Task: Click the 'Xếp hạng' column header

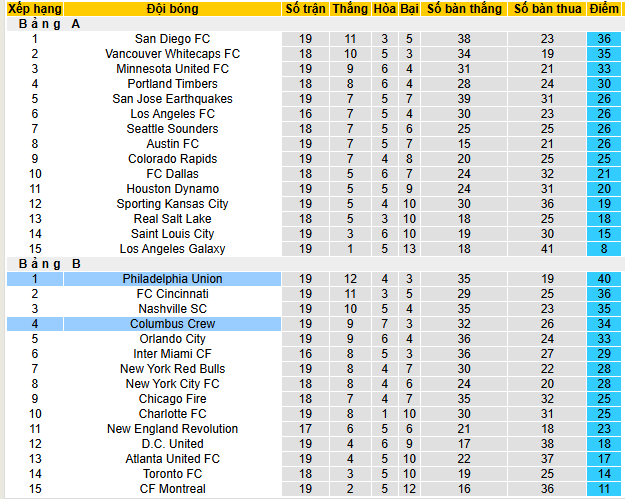Action: click(34, 9)
